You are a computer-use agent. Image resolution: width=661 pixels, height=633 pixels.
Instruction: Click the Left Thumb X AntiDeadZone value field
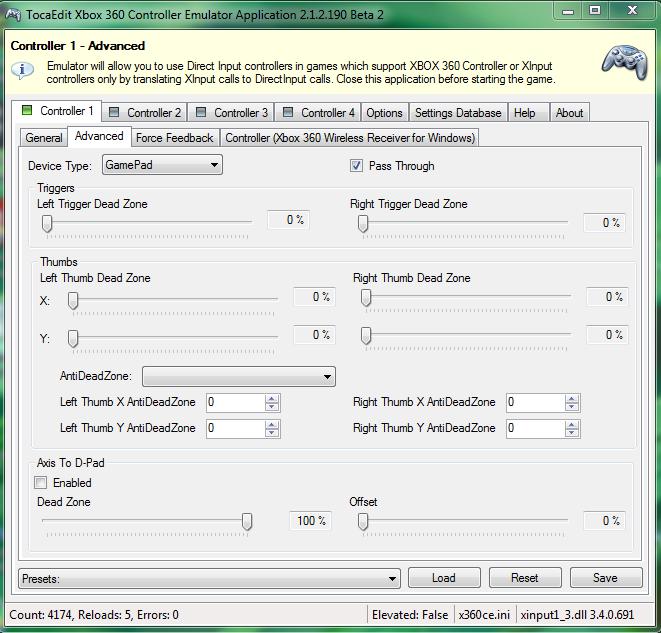(236, 402)
